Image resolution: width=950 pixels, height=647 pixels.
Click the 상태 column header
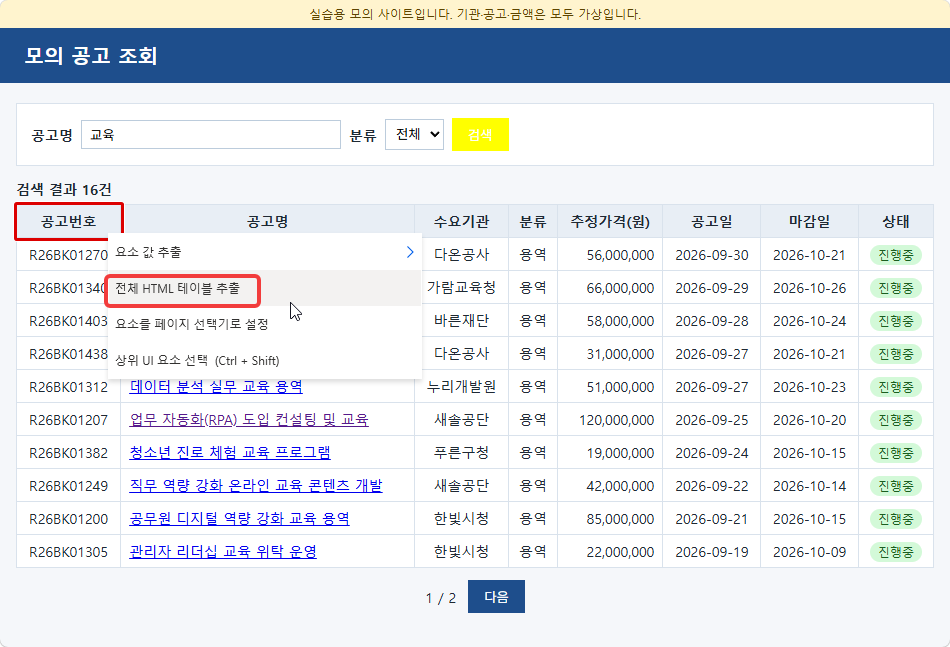pos(895,222)
